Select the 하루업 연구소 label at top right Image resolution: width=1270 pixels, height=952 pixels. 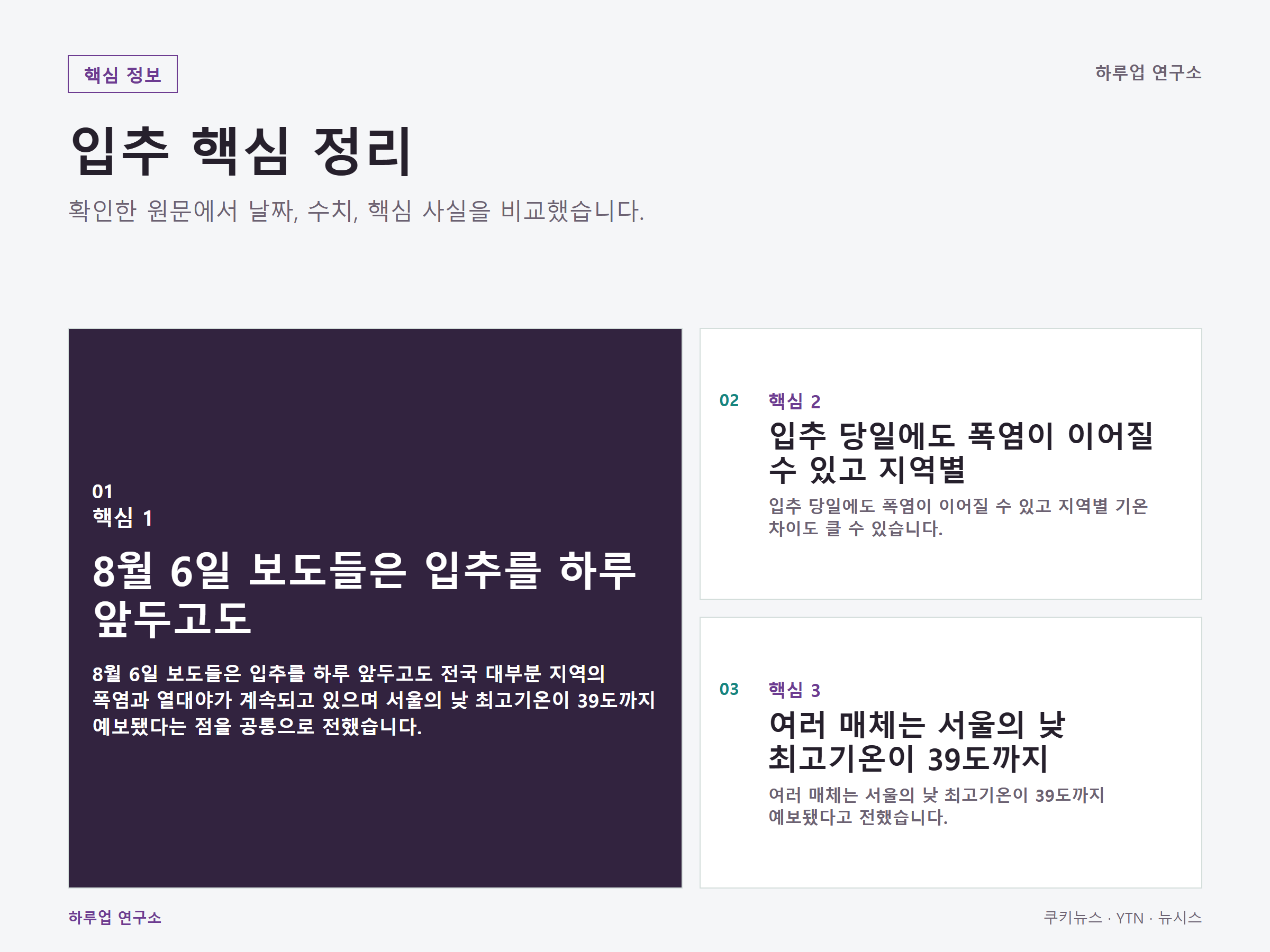(1148, 73)
